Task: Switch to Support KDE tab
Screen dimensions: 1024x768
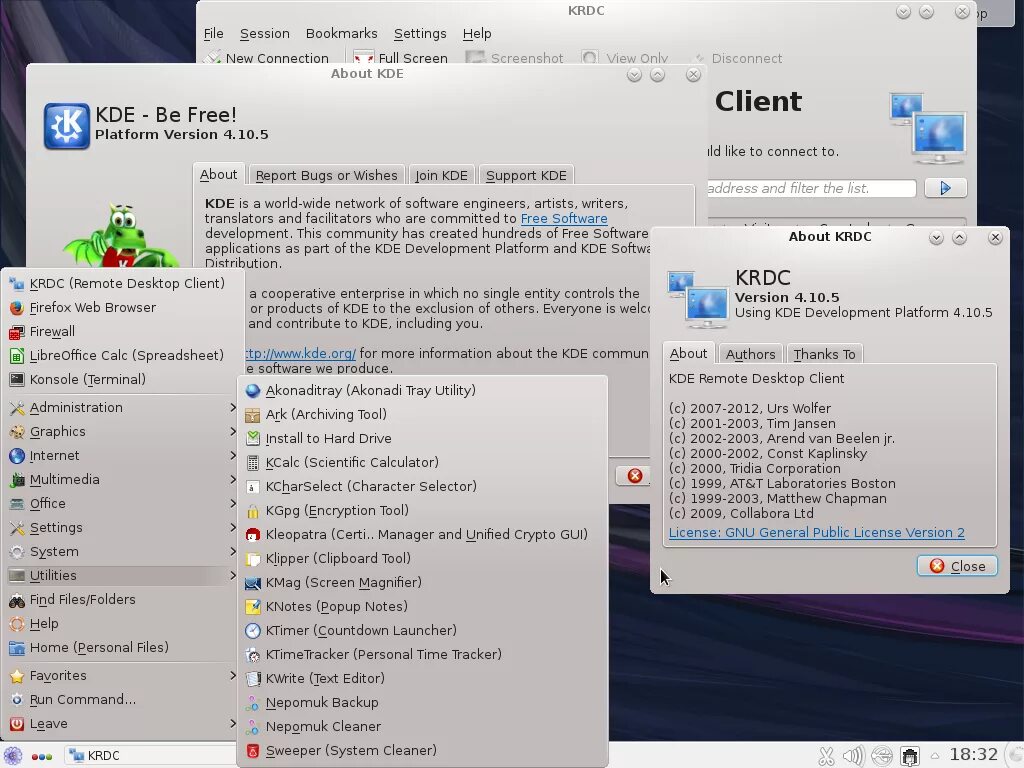Action: point(526,175)
